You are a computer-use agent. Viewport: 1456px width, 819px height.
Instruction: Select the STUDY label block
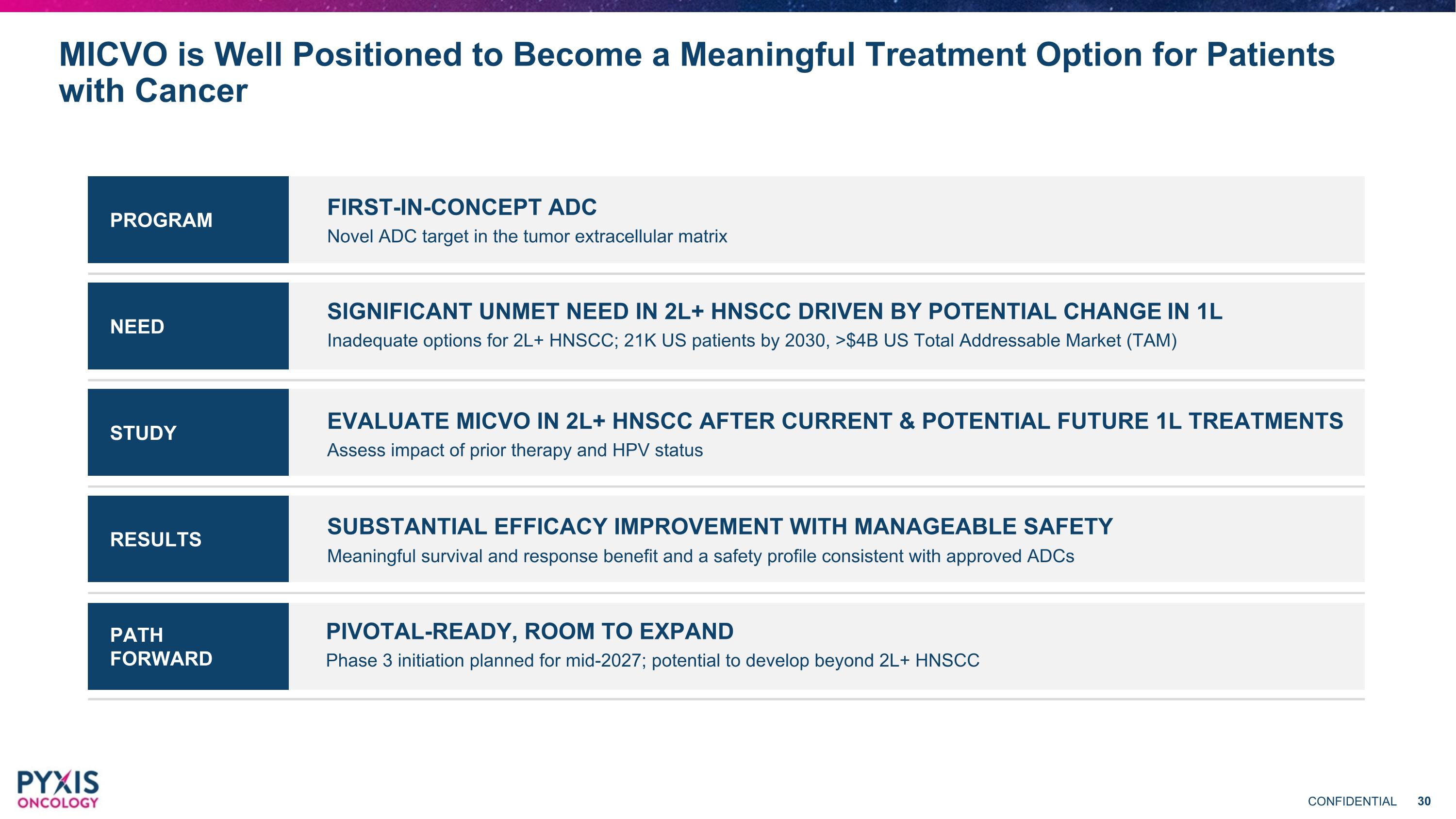tap(188, 433)
